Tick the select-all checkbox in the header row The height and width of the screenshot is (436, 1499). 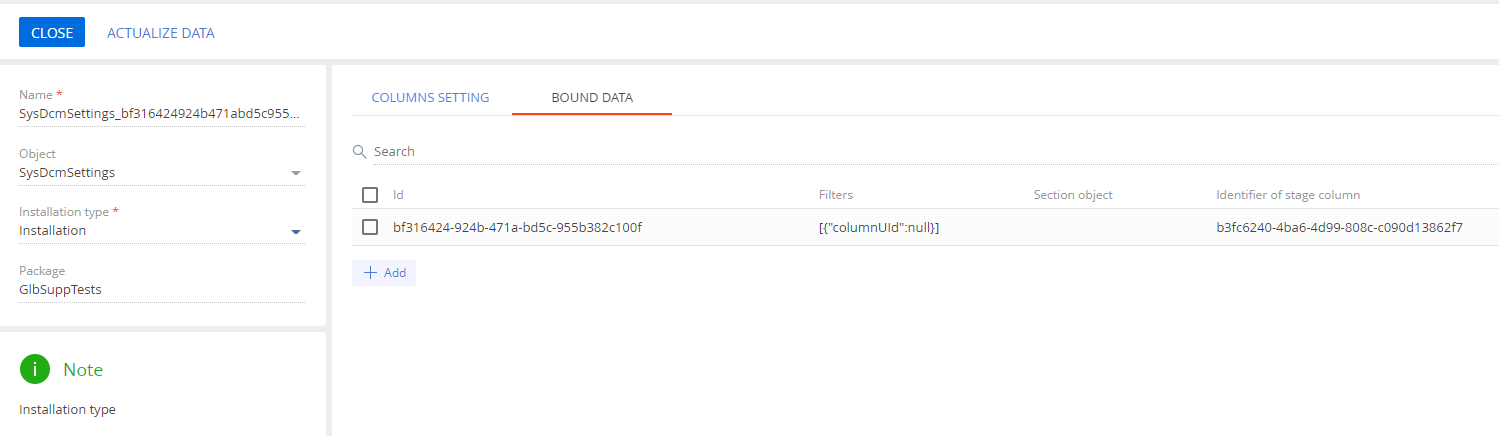(370, 195)
